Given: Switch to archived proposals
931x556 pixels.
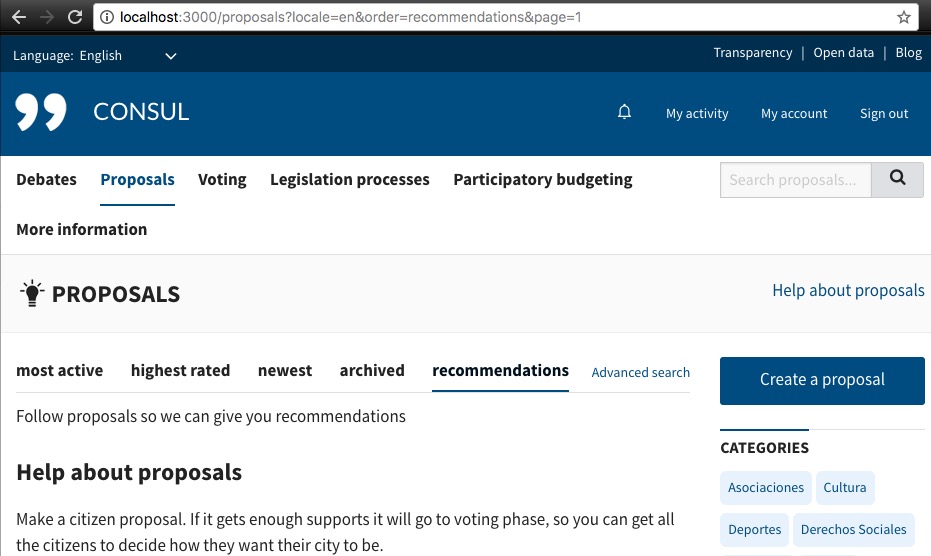Looking at the screenshot, I should [372, 371].
